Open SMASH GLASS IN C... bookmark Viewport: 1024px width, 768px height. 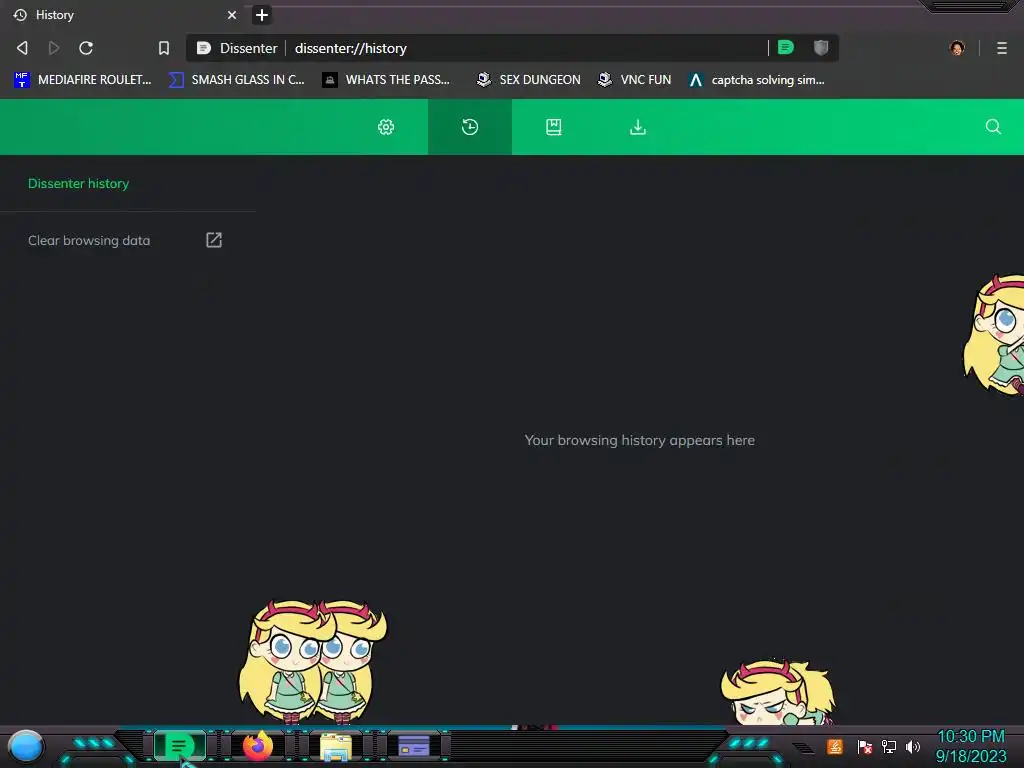click(236, 80)
